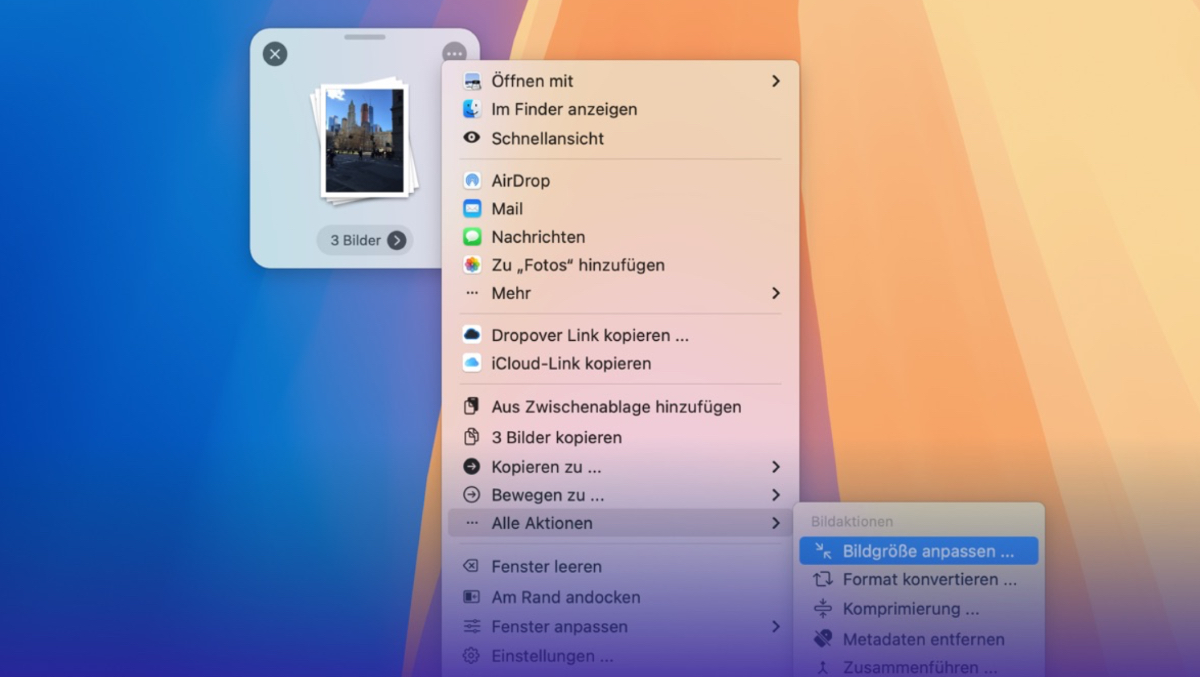Screen dimensions: 1200x677
Task: Click the Nachrichten speech bubble icon
Action: (472, 237)
